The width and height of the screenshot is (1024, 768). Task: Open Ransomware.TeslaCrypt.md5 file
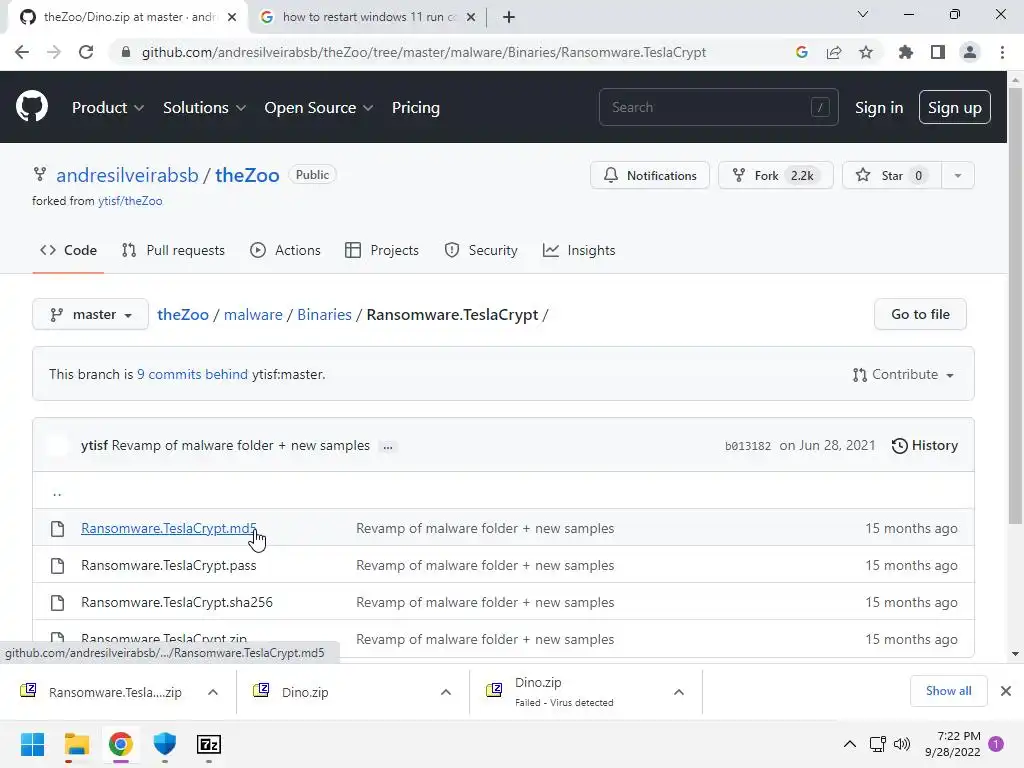(x=168, y=528)
